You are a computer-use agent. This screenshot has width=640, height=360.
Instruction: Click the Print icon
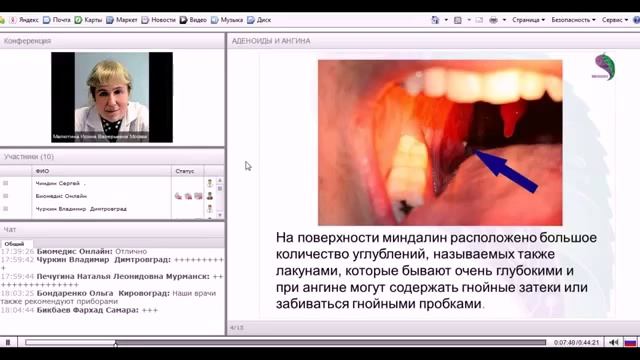[x=493, y=20]
